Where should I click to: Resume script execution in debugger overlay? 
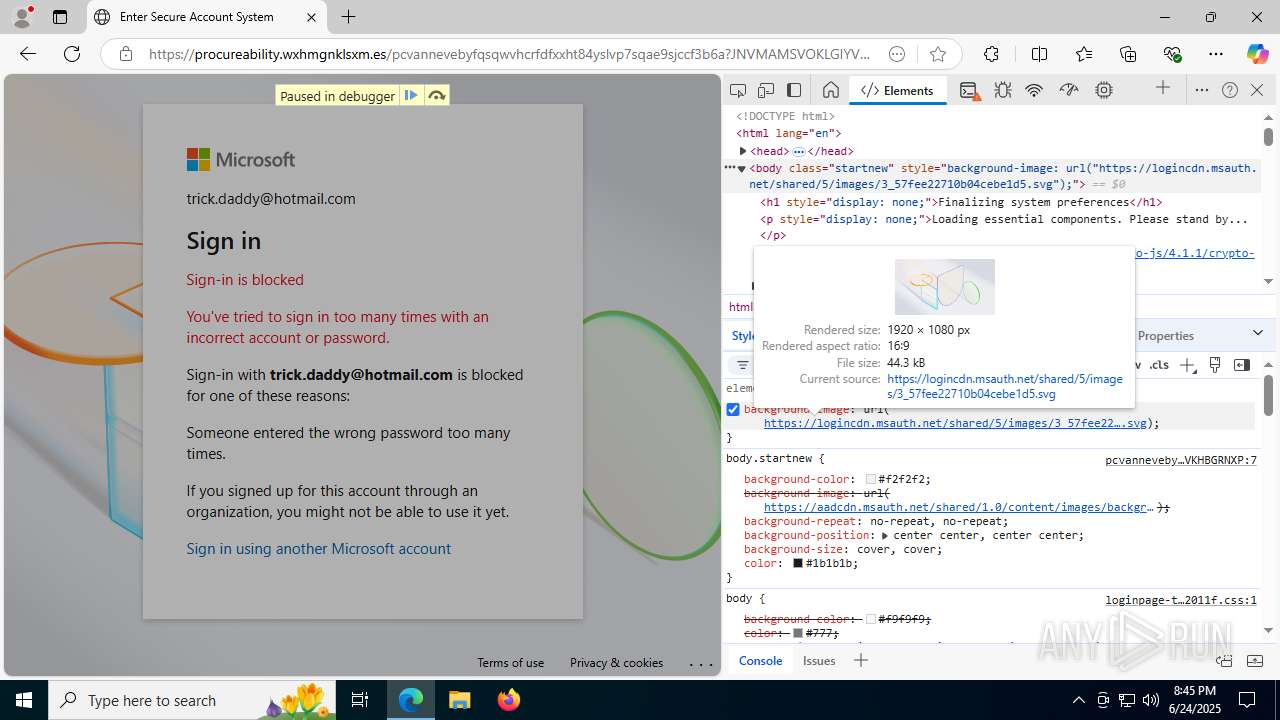click(x=411, y=96)
